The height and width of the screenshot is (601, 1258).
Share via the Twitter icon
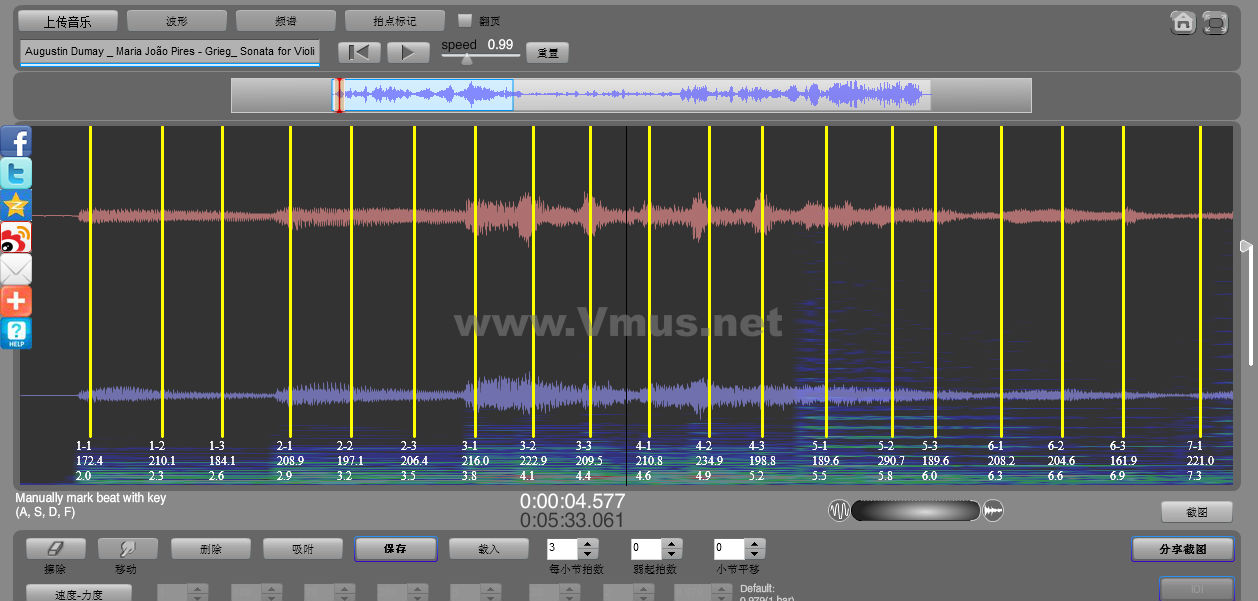[16, 174]
